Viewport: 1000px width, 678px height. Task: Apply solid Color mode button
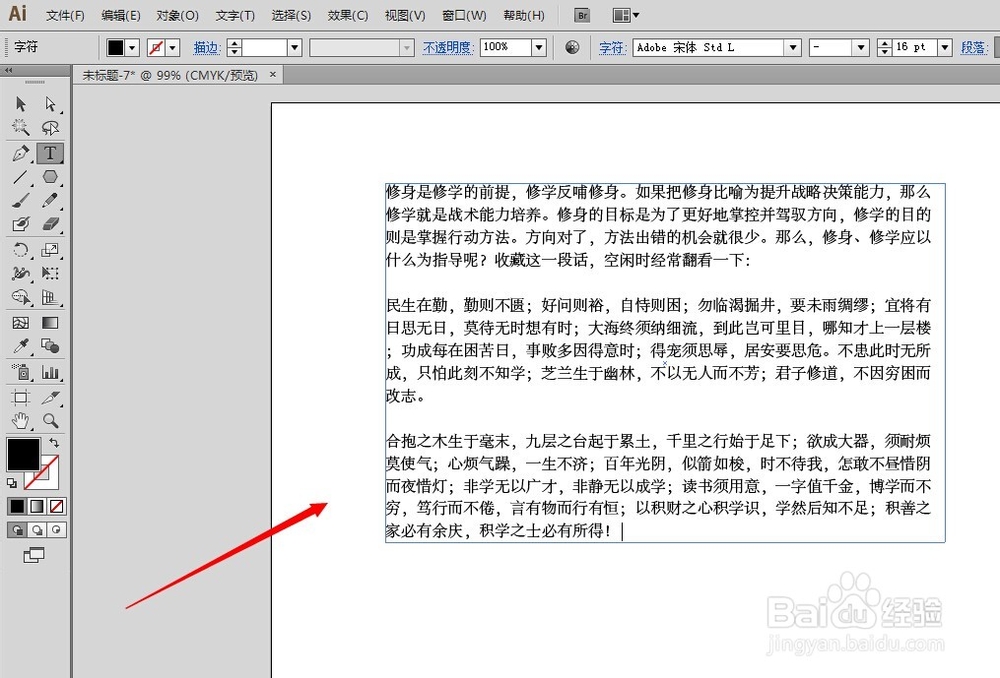click(x=17, y=506)
